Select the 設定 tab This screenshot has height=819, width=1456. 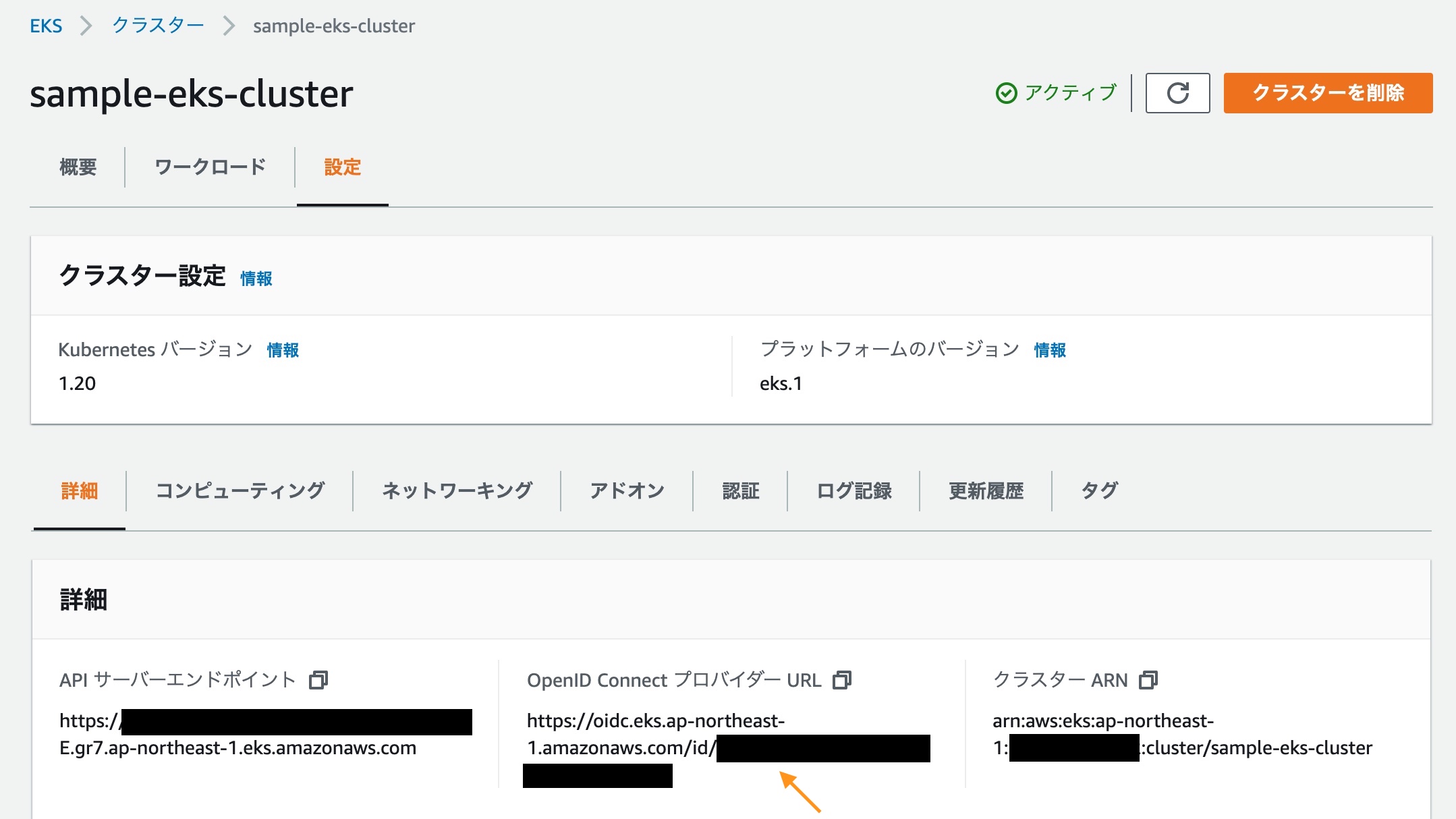(342, 167)
